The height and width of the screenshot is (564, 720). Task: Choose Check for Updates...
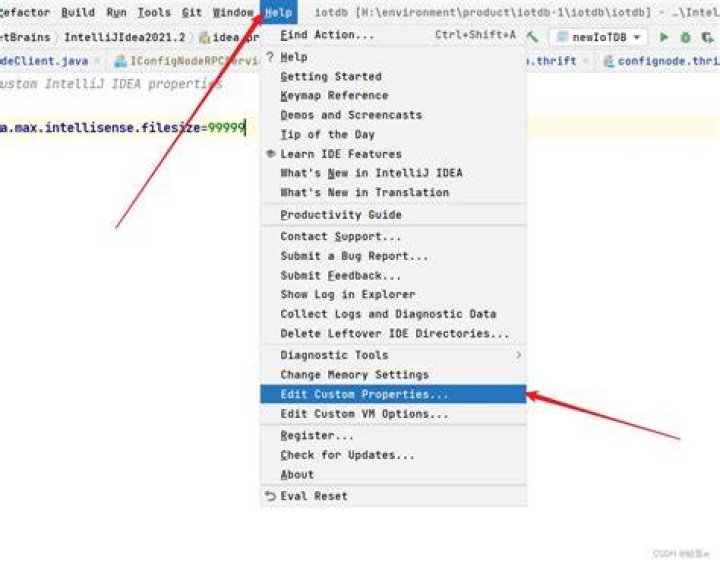pos(393,455)
